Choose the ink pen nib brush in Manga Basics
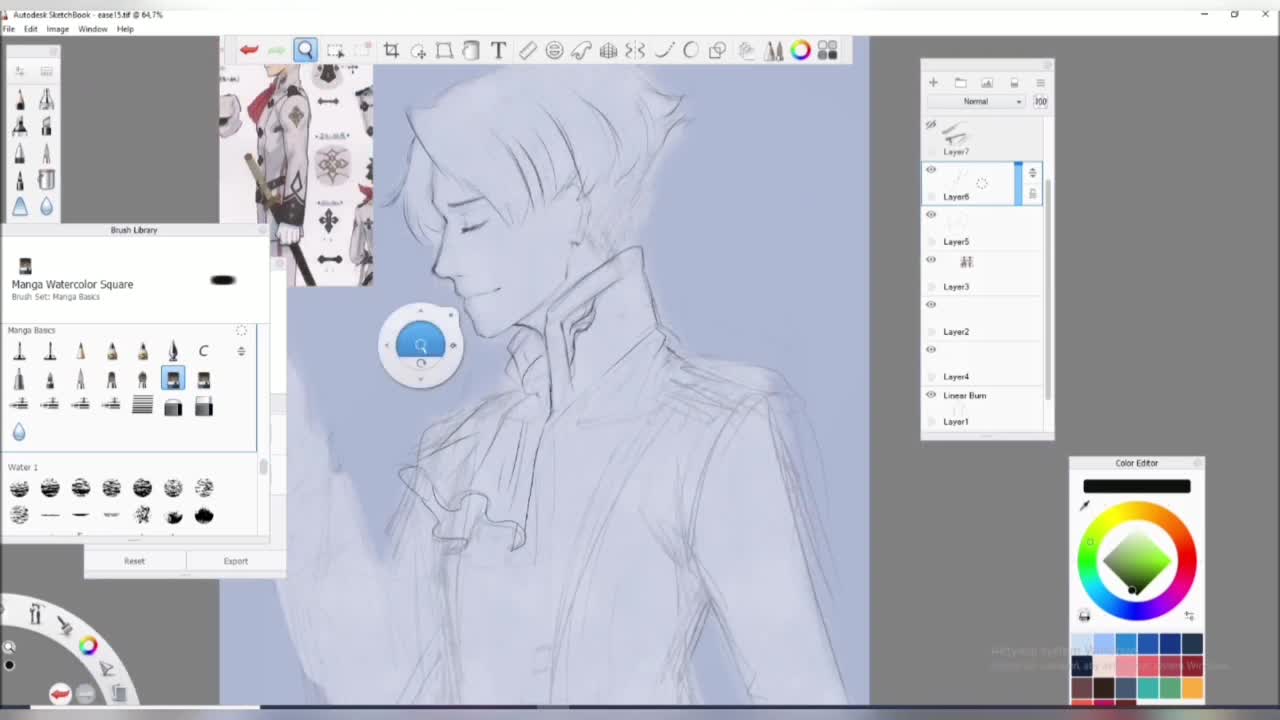Viewport: 1280px width, 720px height. (x=173, y=350)
